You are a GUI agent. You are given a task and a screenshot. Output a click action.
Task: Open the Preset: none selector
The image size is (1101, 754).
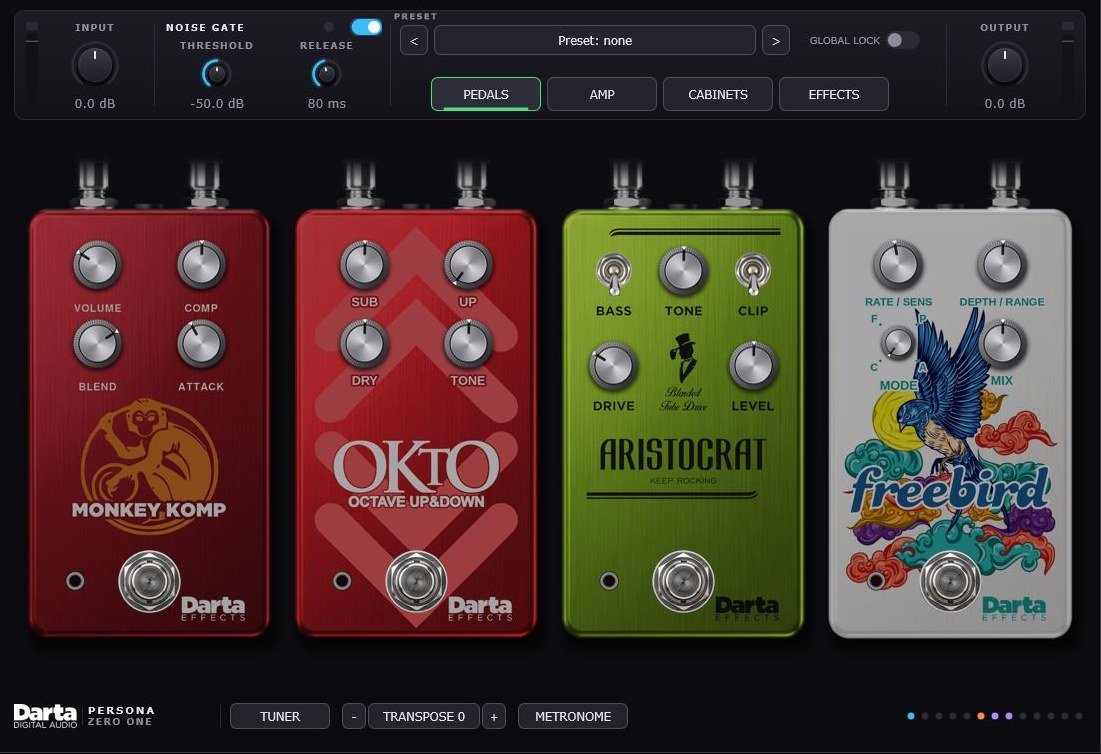point(595,41)
